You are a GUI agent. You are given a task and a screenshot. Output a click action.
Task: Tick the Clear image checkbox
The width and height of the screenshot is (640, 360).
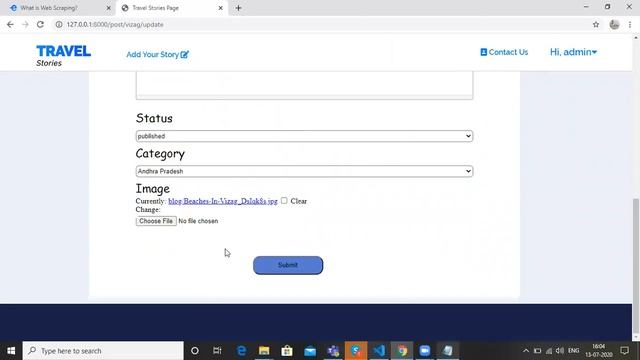(284, 200)
